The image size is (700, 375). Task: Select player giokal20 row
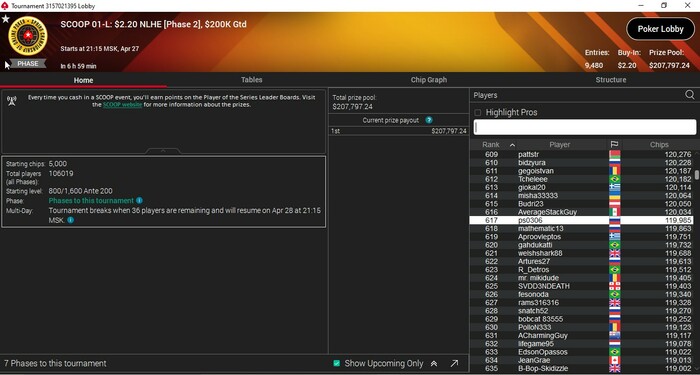tap(581, 188)
